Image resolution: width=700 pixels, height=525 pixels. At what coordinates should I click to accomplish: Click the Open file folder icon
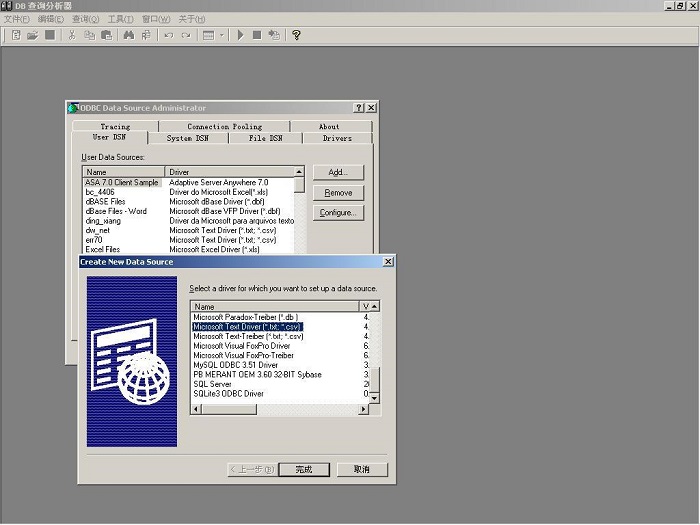pos(33,35)
